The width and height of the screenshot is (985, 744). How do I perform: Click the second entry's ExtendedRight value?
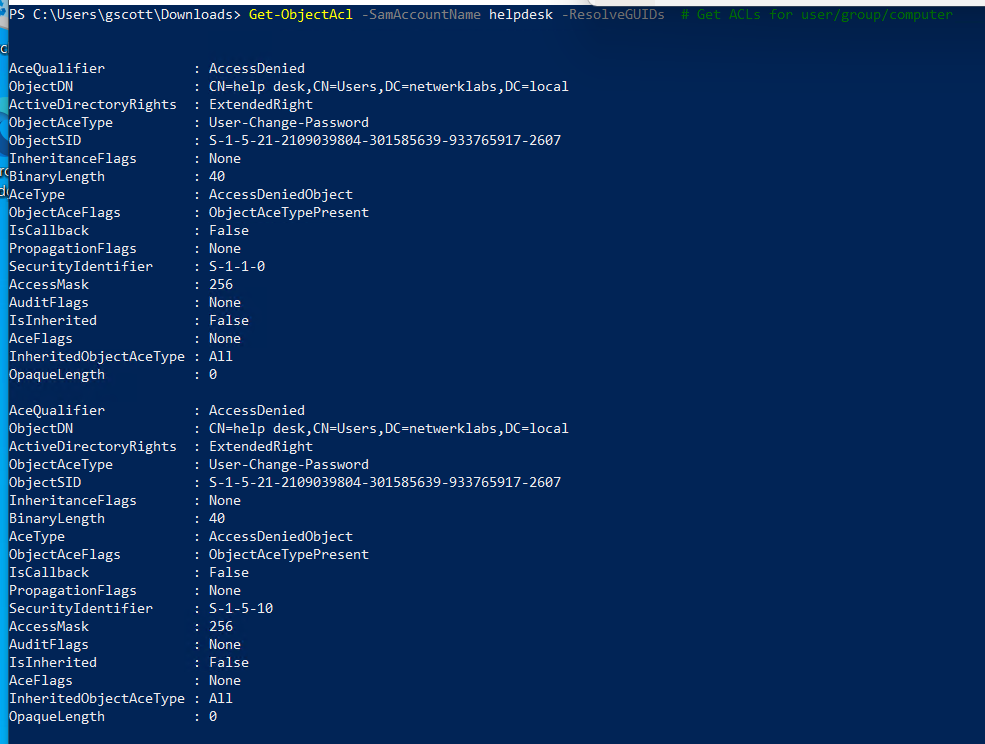[x=260, y=447]
